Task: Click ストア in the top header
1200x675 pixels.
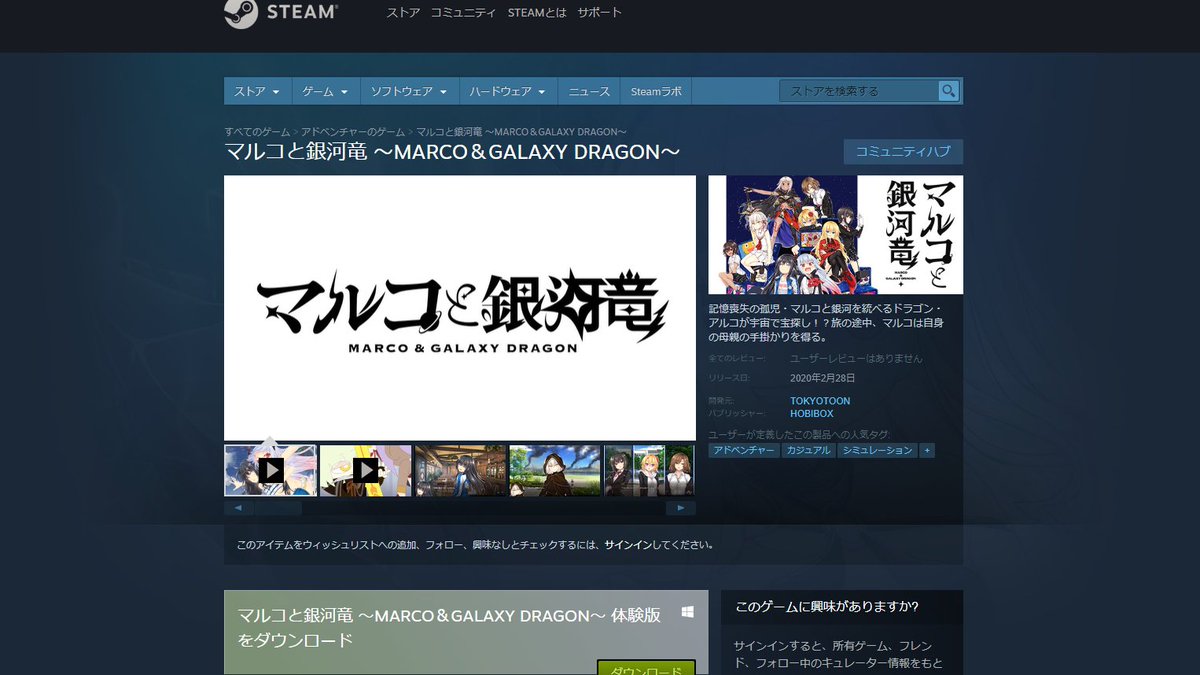Action: tap(403, 13)
